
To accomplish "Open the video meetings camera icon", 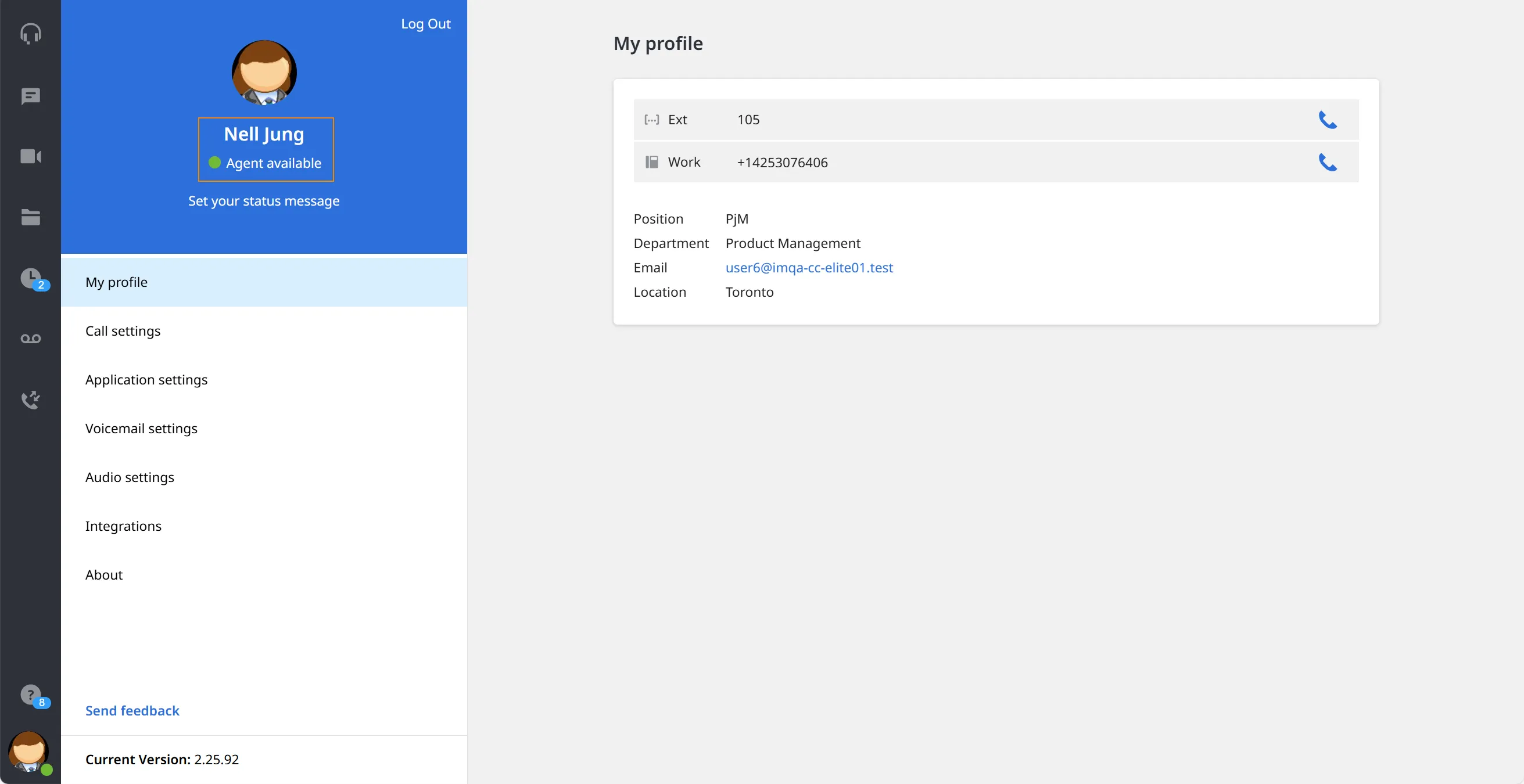I will (x=31, y=157).
